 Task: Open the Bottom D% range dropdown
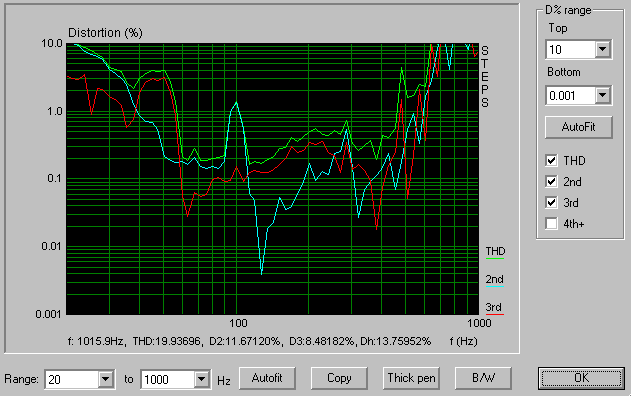pos(602,95)
